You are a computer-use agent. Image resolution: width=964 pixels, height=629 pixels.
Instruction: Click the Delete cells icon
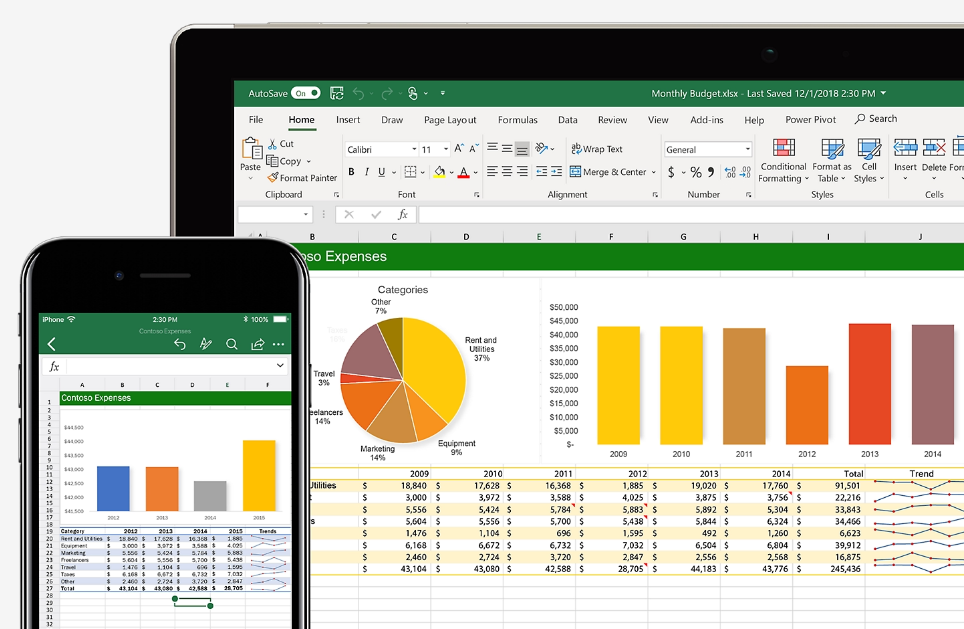coord(934,148)
